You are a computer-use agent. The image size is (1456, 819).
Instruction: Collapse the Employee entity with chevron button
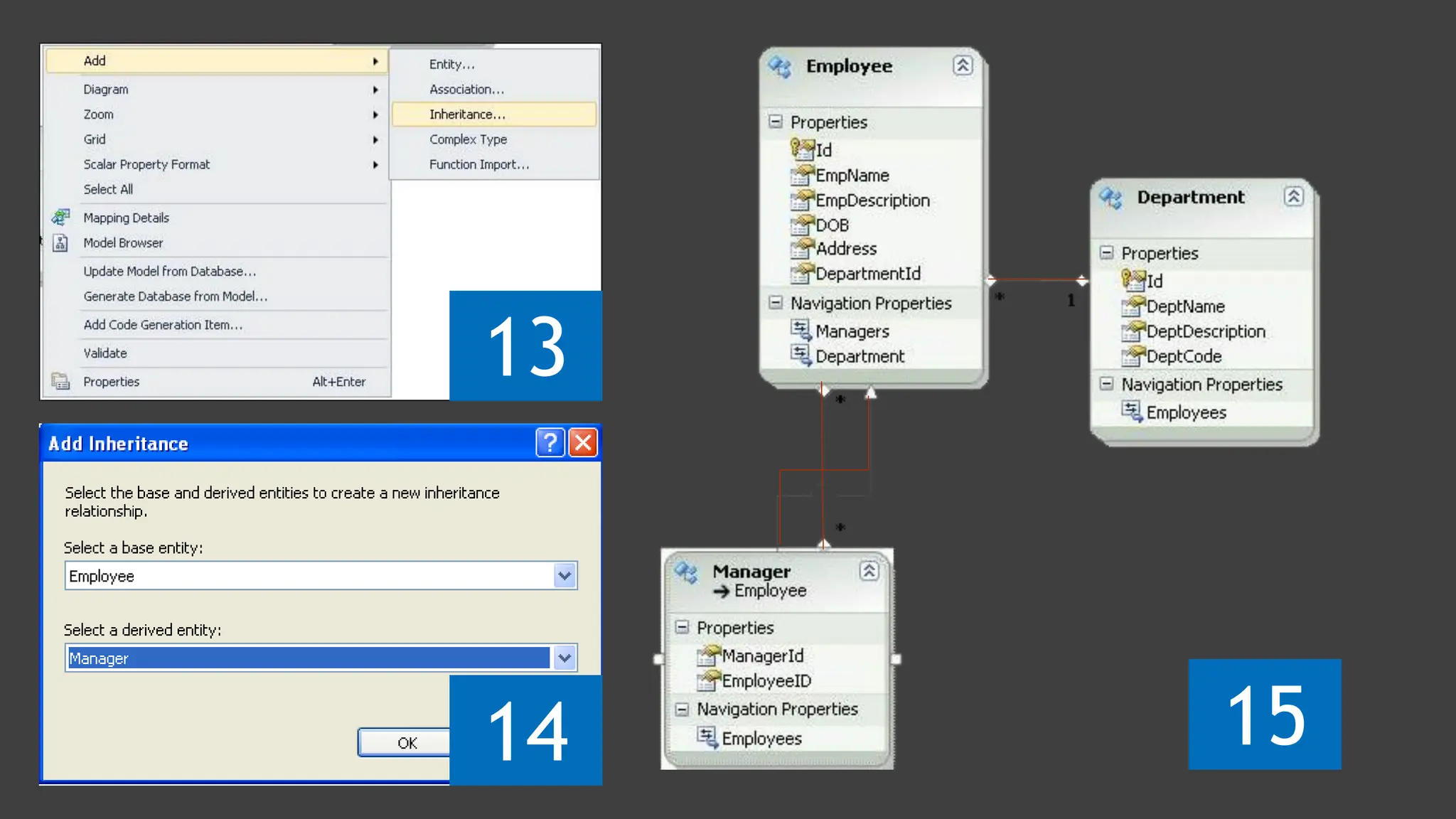[x=963, y=65]
